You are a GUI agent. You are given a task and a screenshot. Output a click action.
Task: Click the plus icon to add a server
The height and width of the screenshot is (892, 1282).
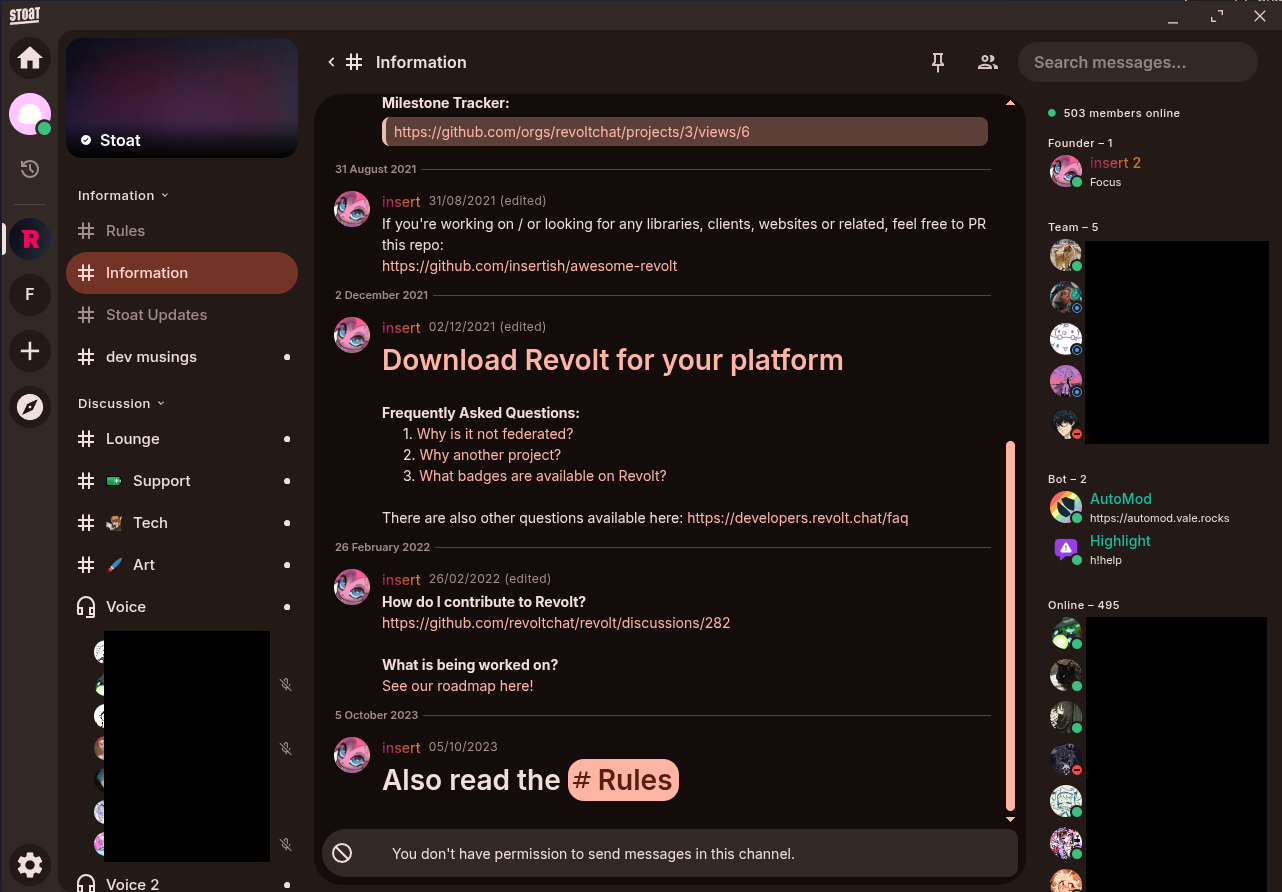[30, 351]
